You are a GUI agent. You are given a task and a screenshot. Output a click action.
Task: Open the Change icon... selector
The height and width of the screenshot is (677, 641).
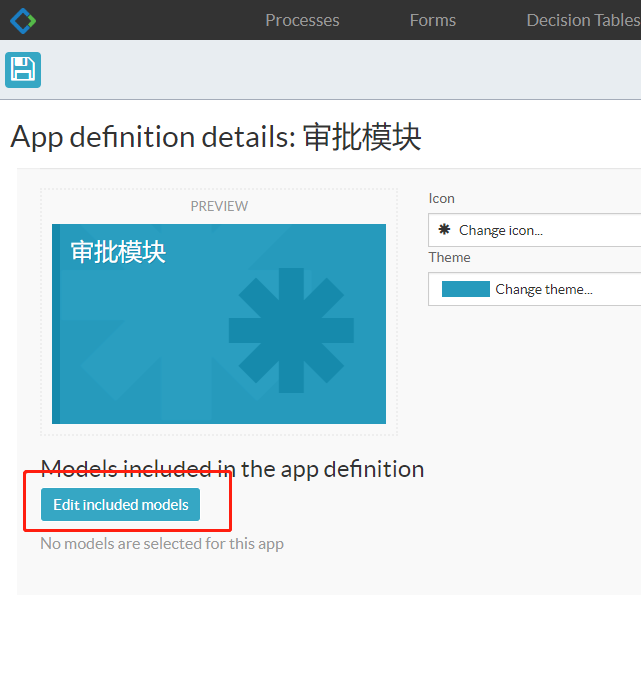coord(500,230)
